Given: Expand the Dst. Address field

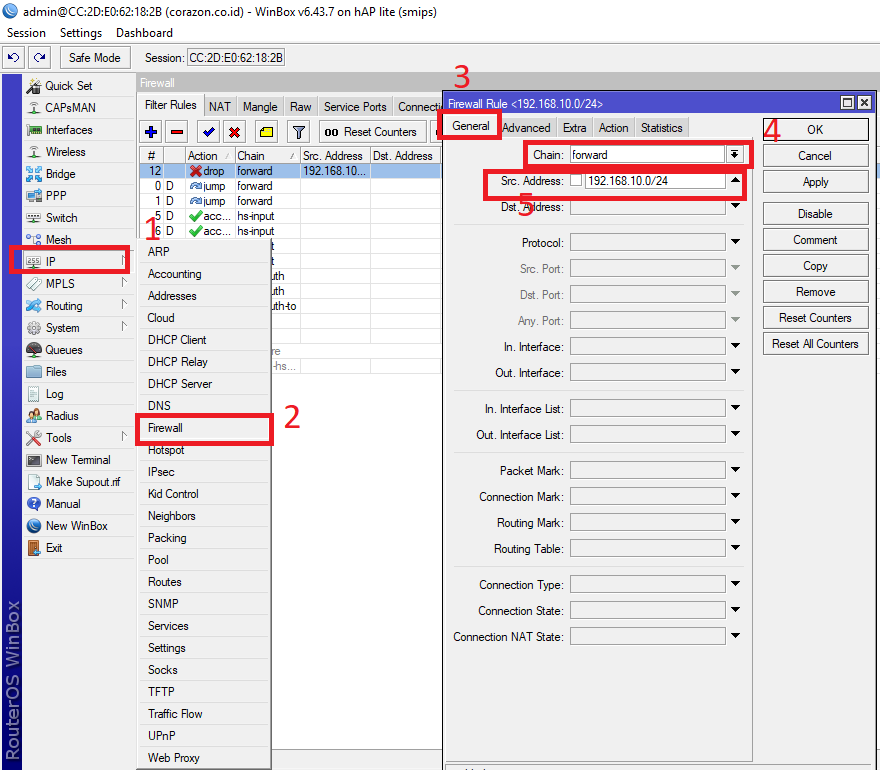Looking at the screenshot, I should (735, 206).
